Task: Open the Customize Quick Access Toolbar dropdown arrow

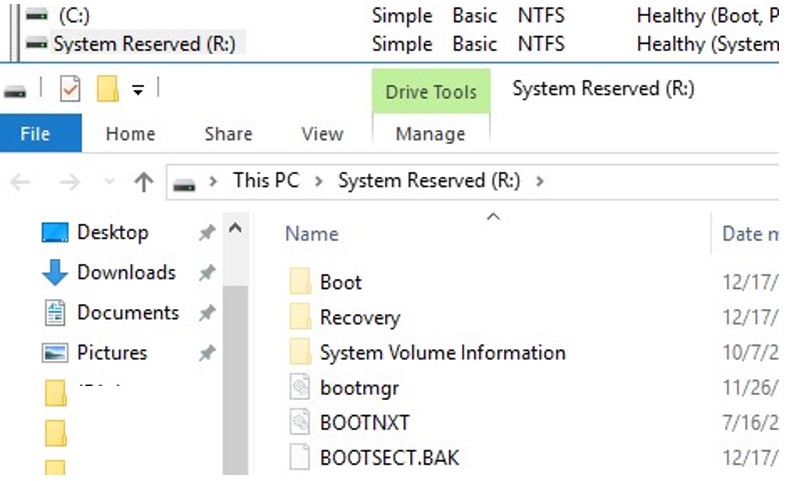Action: coord(138,90)
